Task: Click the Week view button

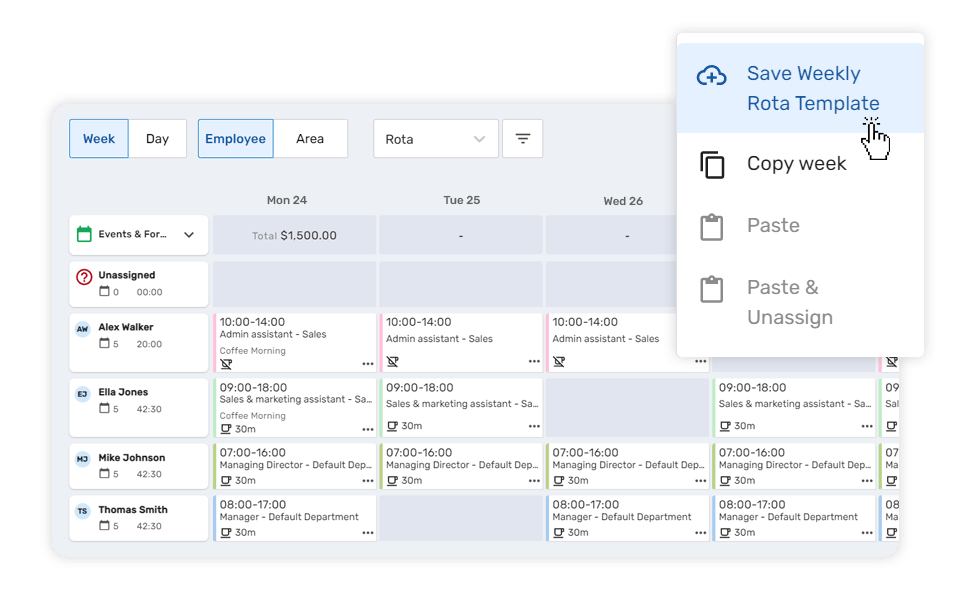Action: point(98,138)
